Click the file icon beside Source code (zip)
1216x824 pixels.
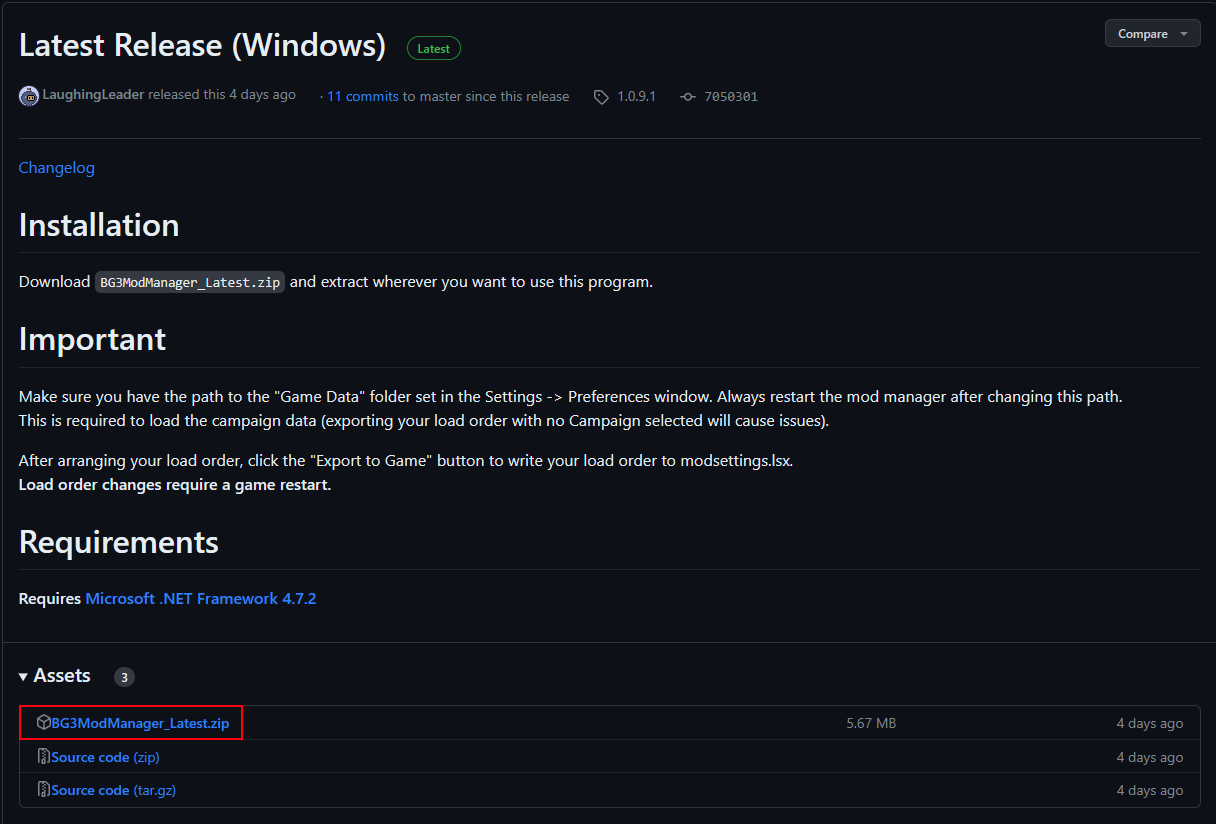(x=44, y=757)
